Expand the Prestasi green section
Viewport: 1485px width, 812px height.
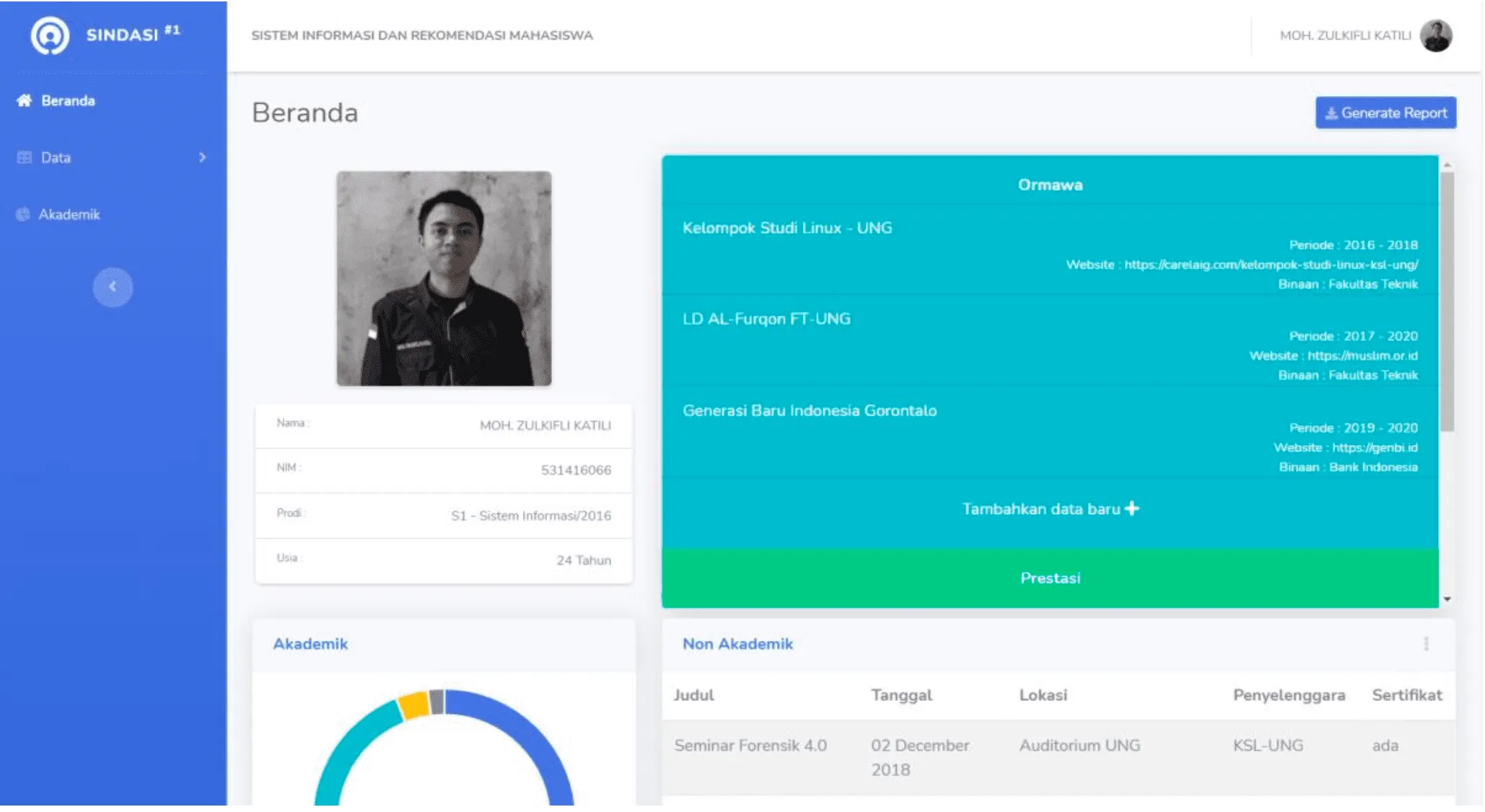tap(1050, 578)
